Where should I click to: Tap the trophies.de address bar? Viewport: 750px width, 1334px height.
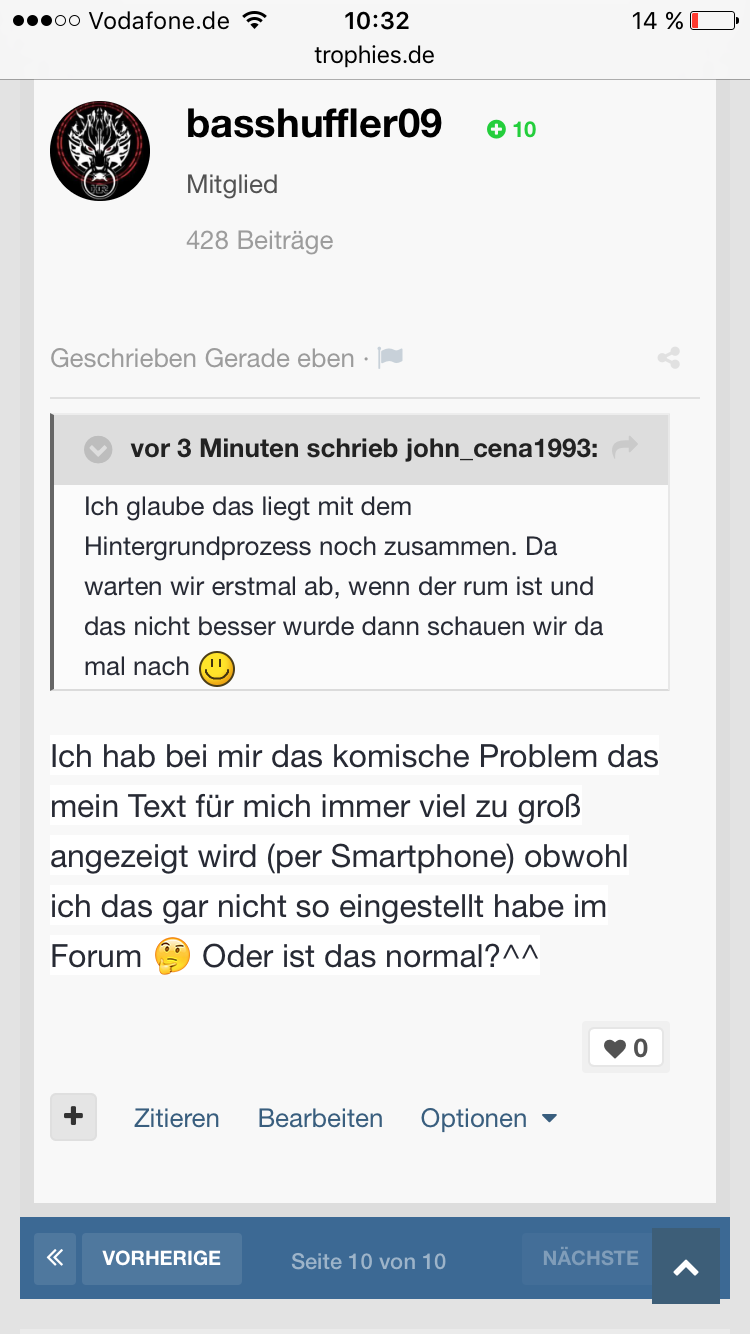pos(374,55)
